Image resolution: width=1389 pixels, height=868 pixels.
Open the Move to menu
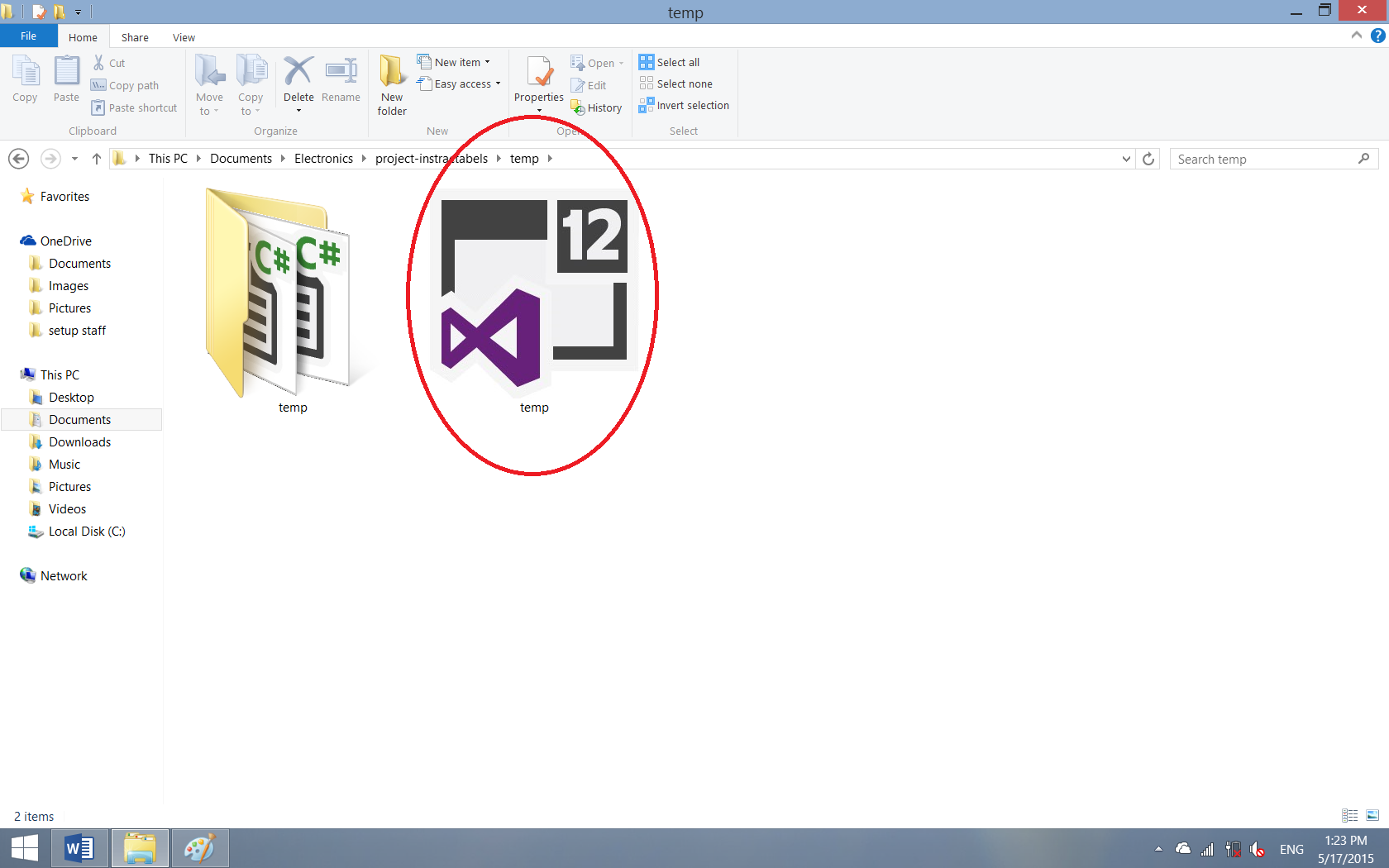[209, 85]
